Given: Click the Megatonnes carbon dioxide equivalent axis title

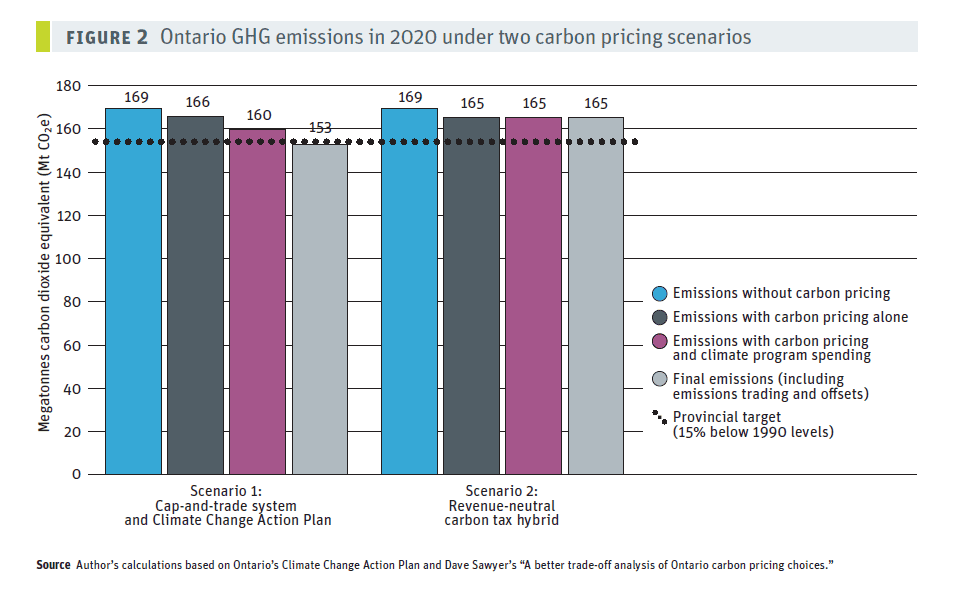Looking at the screenshot, I should (x=44, y=273).
